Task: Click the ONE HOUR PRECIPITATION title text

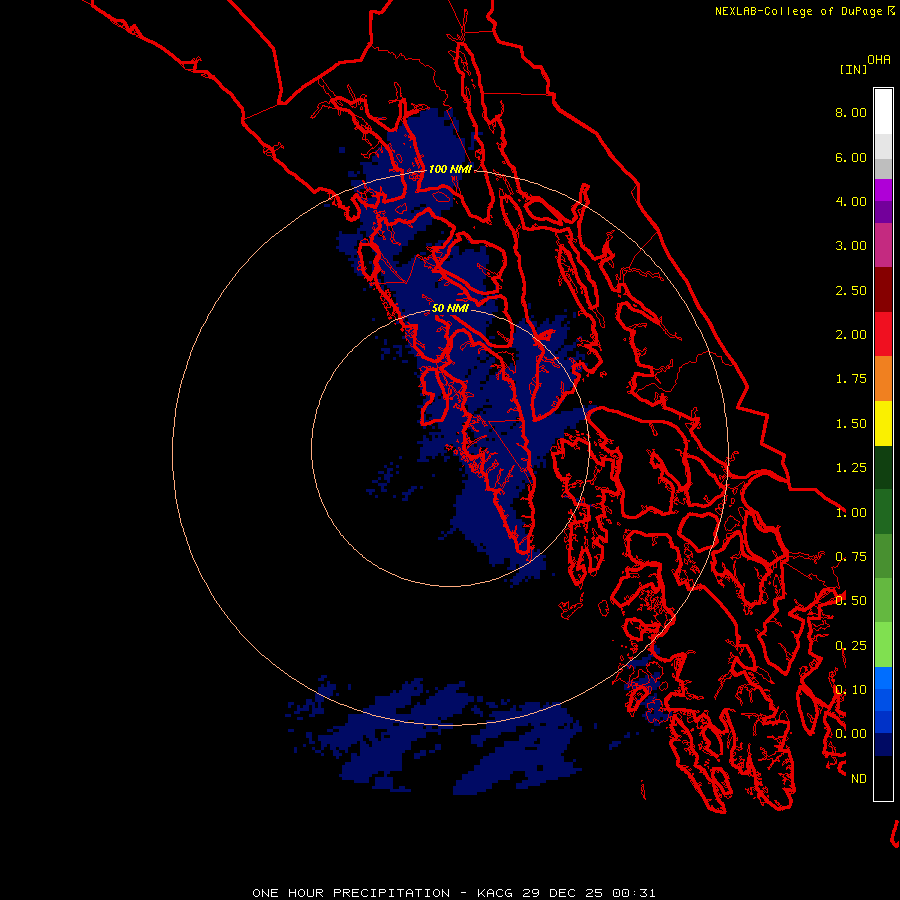Action: pyautogui.click(x=351, y=893)
